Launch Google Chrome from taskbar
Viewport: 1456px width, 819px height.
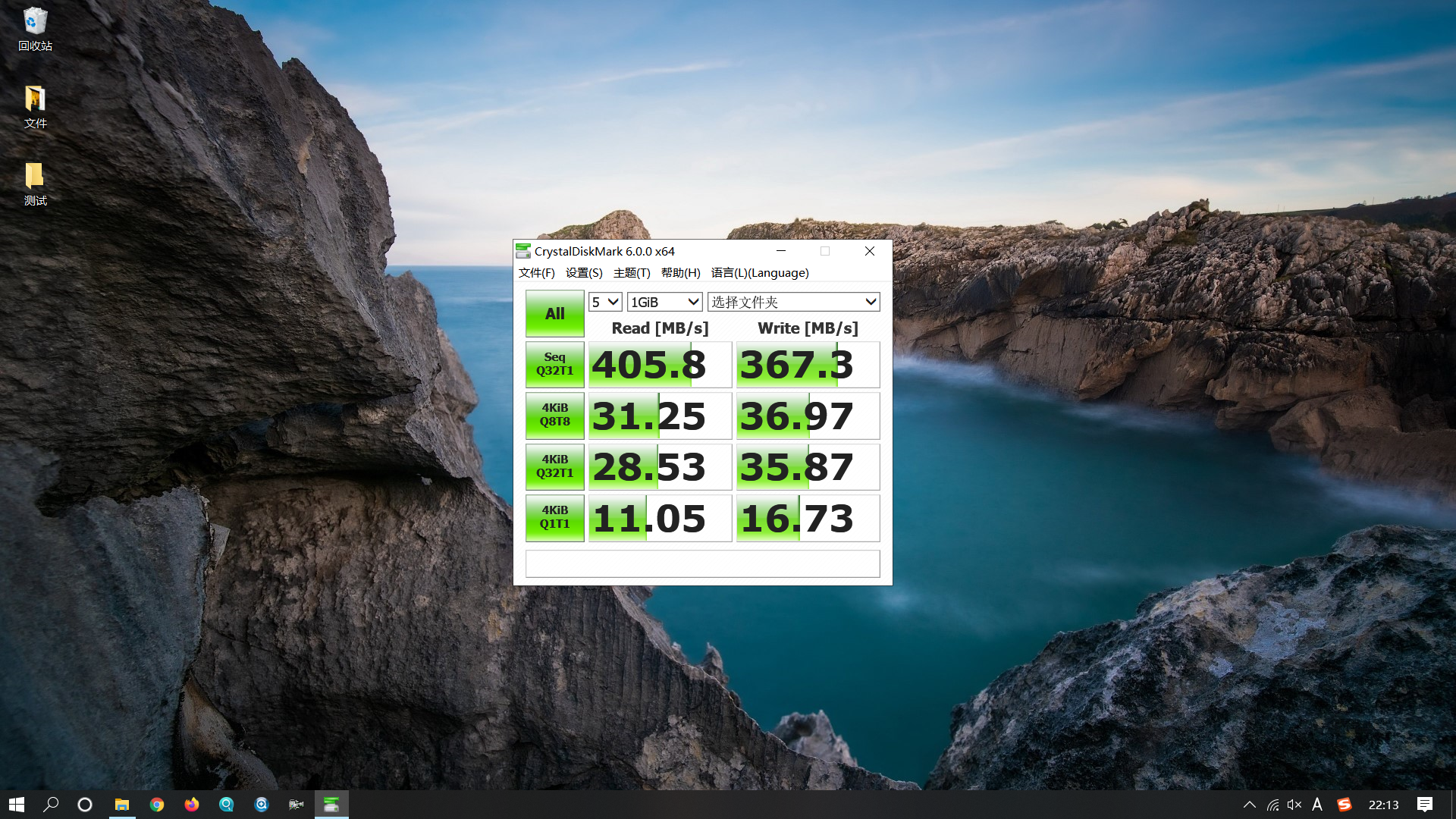(x=157, y=805)
